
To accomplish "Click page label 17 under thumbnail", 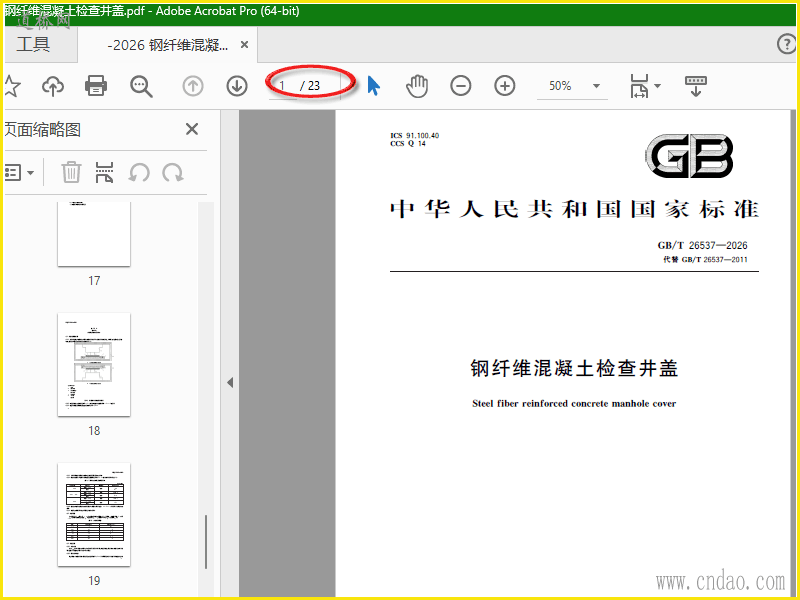I will click(x=94, y=281).
